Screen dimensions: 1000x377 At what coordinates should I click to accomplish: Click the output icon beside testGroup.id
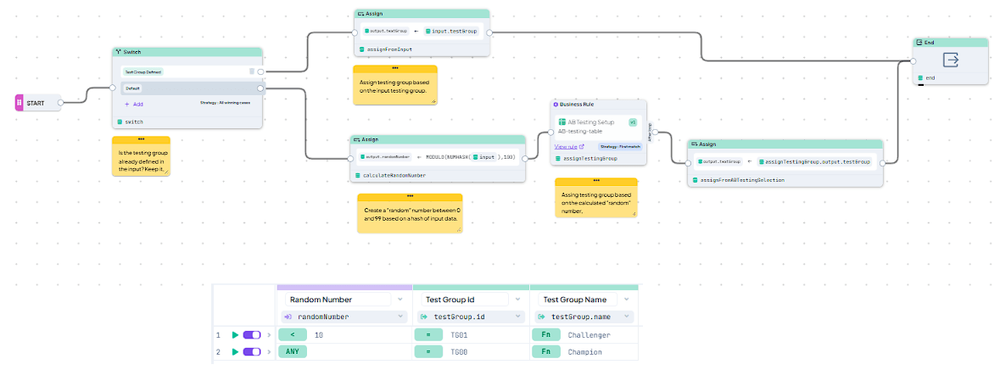423,316
